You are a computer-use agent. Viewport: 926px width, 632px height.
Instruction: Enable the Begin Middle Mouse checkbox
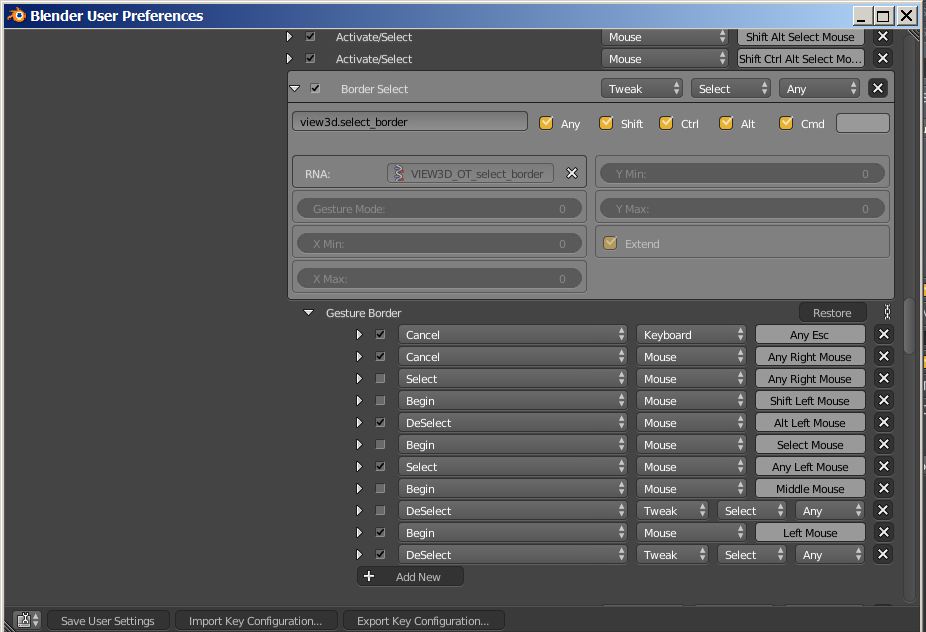coord(380,488)
